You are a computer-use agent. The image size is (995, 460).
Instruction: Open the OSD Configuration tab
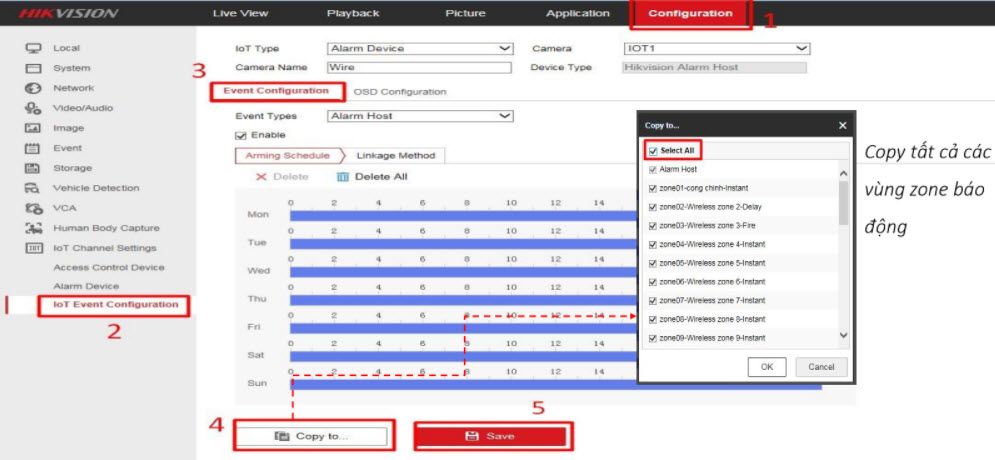[400, 92]
